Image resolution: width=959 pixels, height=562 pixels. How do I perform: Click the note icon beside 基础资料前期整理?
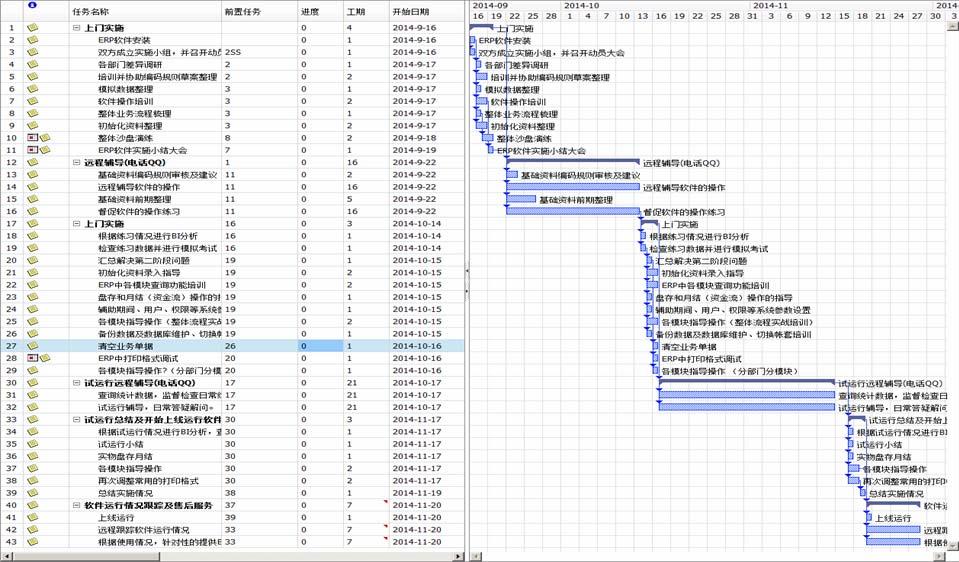pos(32,199)
